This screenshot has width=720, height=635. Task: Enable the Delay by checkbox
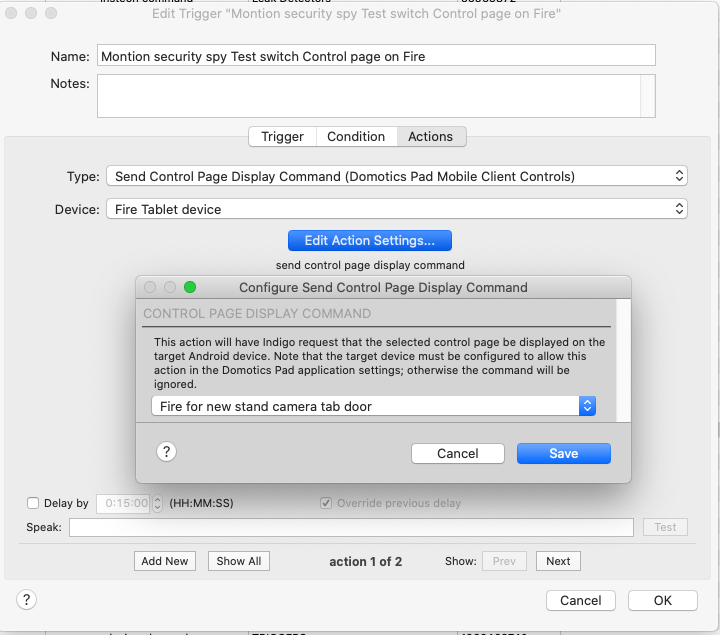33,503
